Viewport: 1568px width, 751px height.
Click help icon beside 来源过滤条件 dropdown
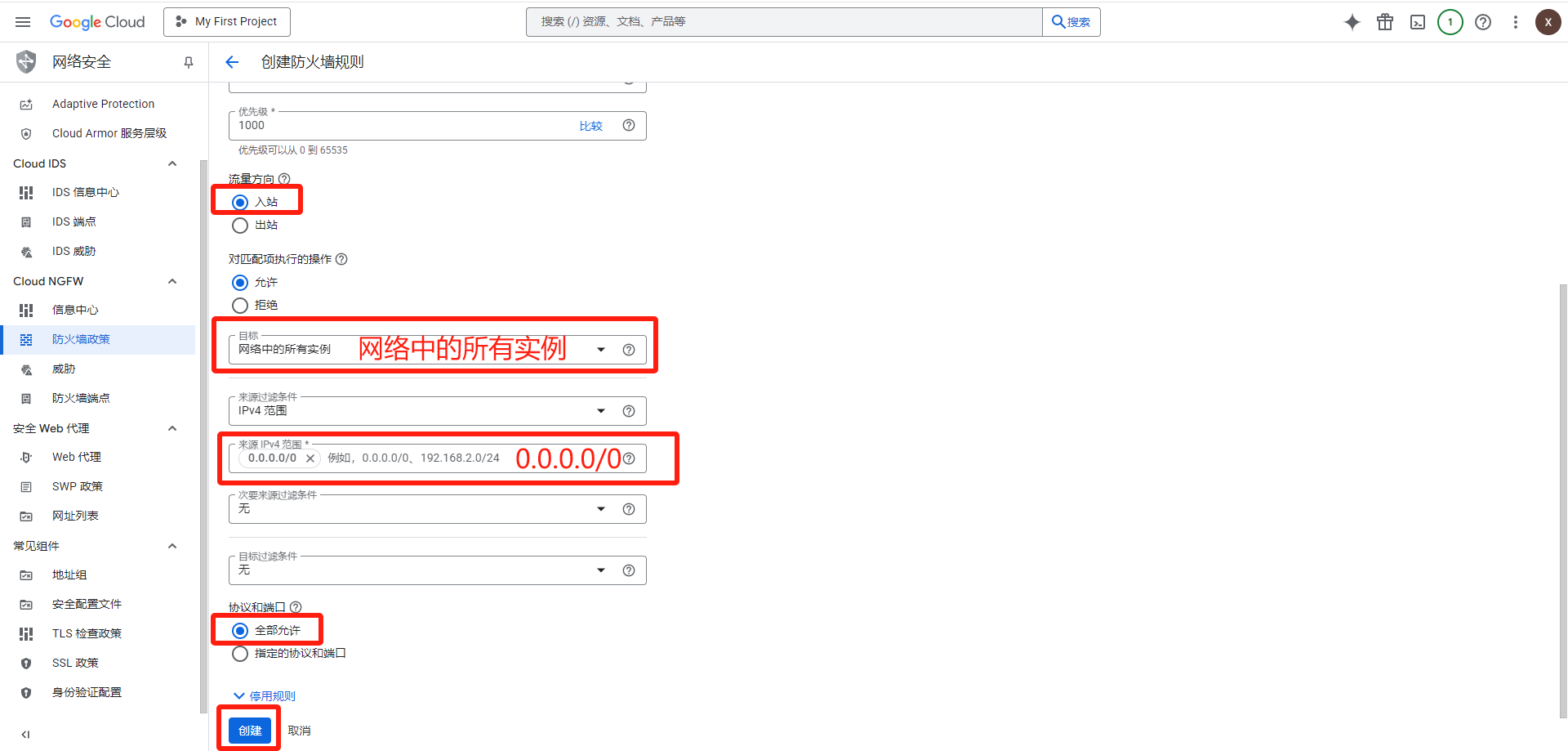click(x=629, y=411)
